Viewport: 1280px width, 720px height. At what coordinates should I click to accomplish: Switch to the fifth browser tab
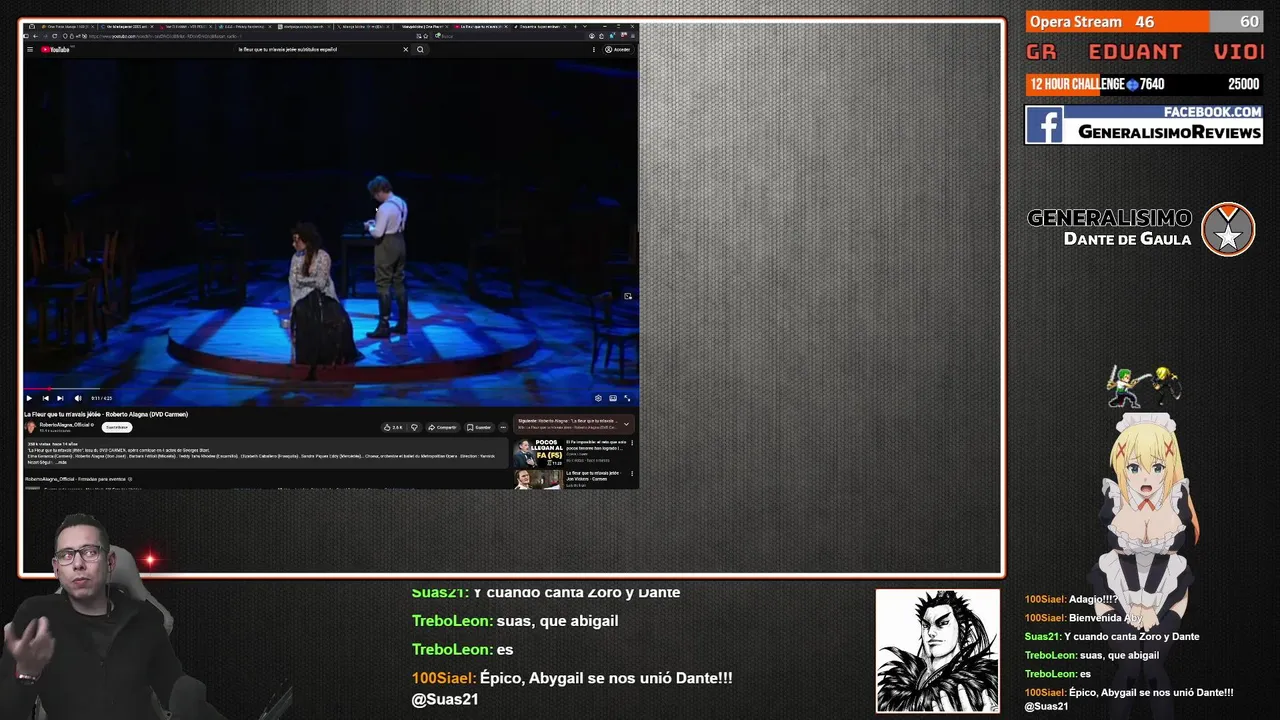tap(305, 27)
